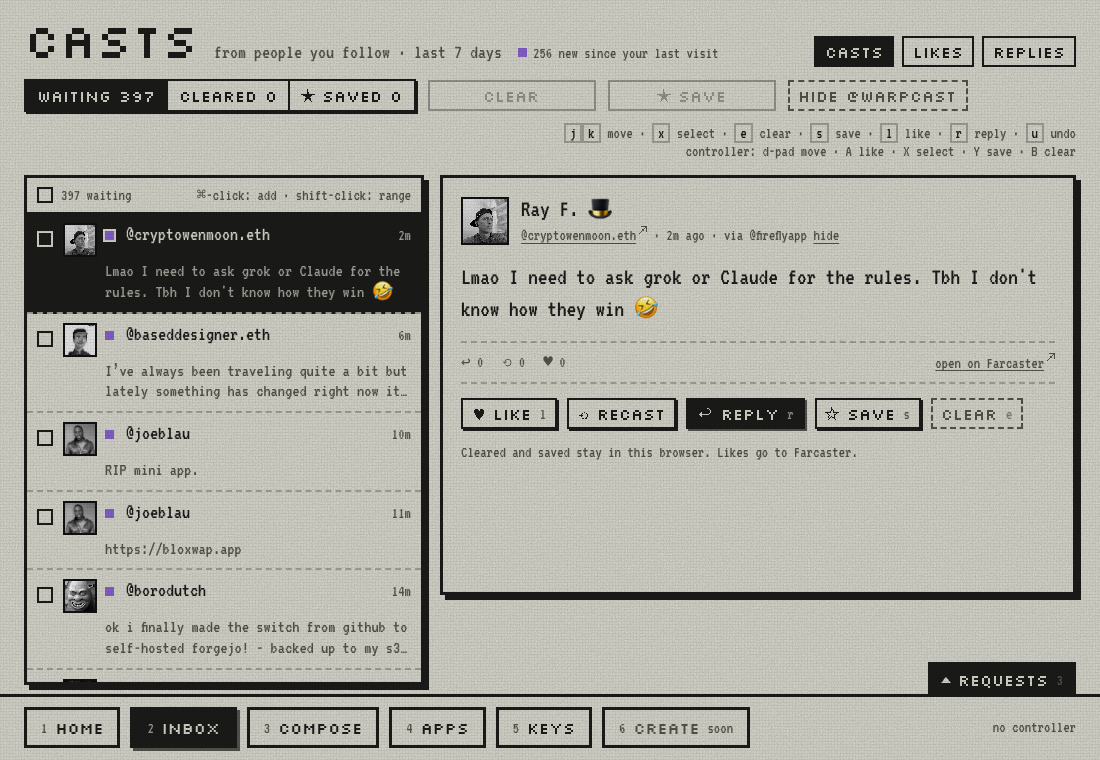
Task: Open the @baseddesigner.eth cast about traveling
Action: tap(224, 362)
